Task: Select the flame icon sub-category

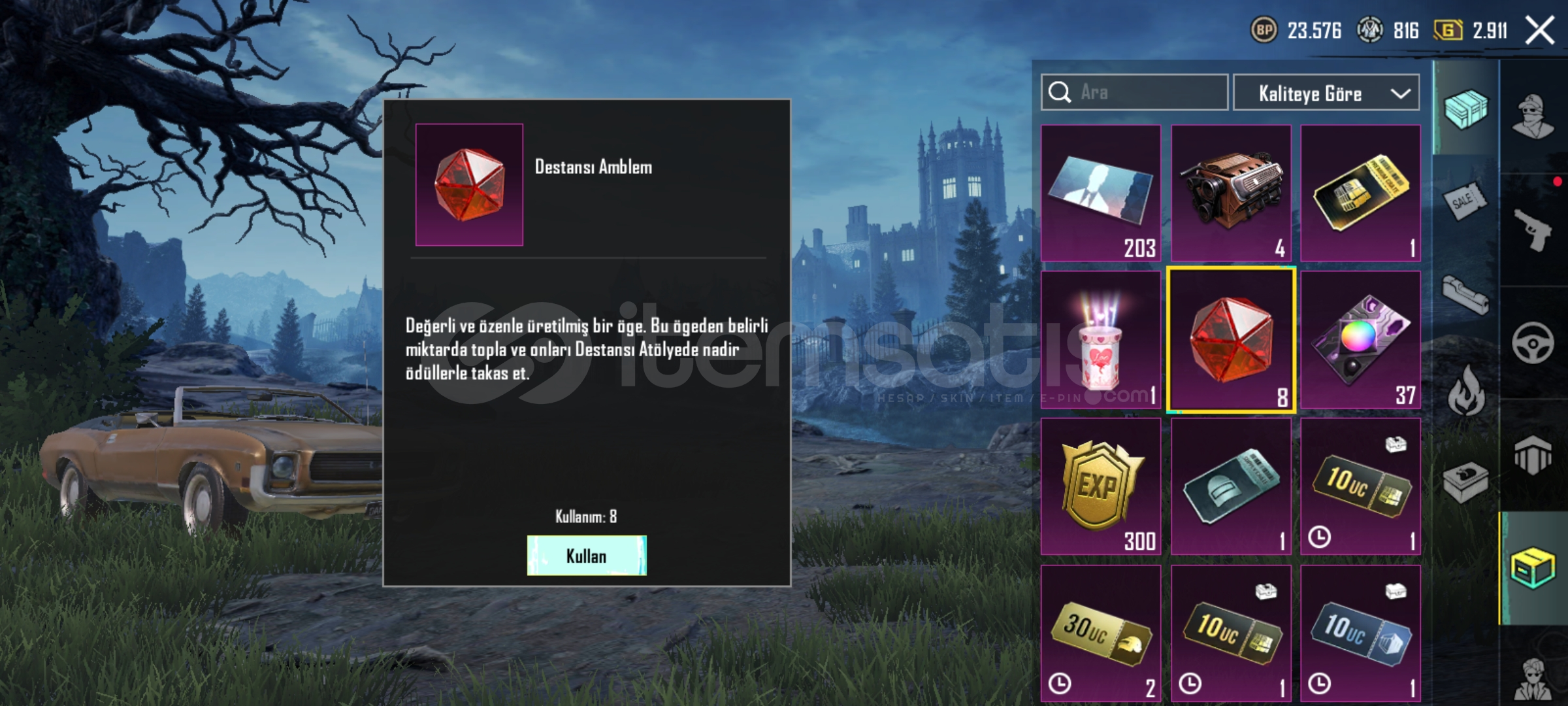Action: pos(1465,390)
